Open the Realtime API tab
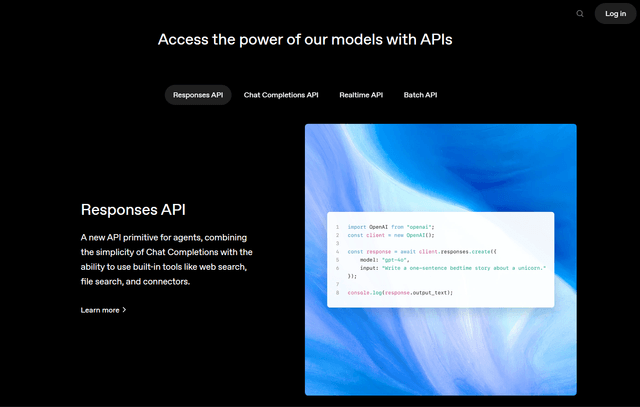The height and width of the screenshot is (407, 640). tap(361, 95)
